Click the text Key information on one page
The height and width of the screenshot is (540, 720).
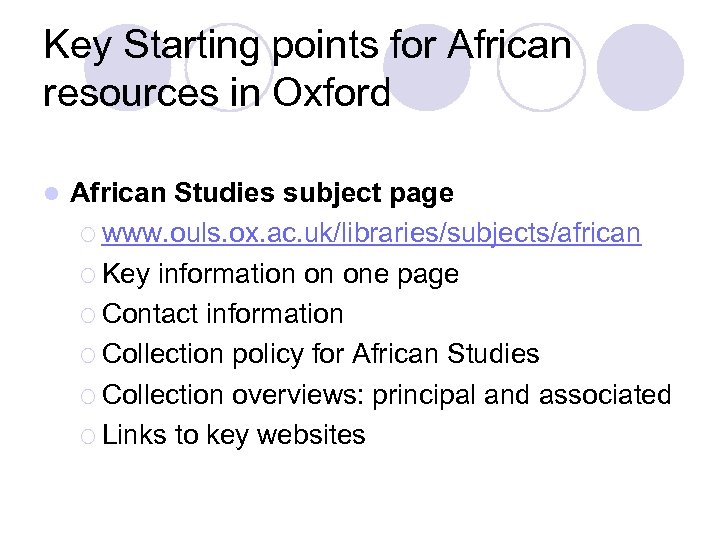[280, 274]
